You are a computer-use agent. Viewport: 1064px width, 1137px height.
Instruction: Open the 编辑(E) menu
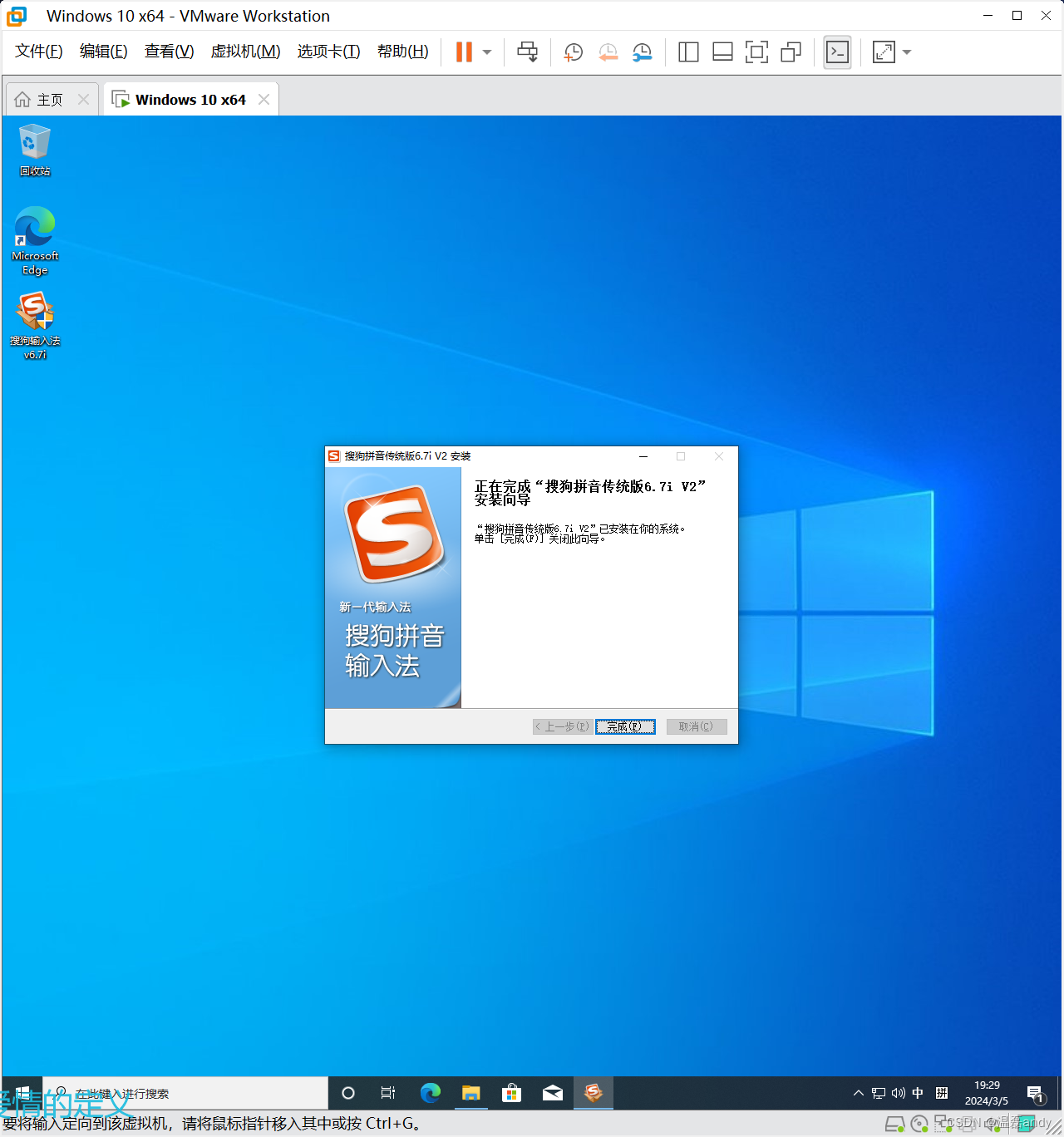click(104, 52)
